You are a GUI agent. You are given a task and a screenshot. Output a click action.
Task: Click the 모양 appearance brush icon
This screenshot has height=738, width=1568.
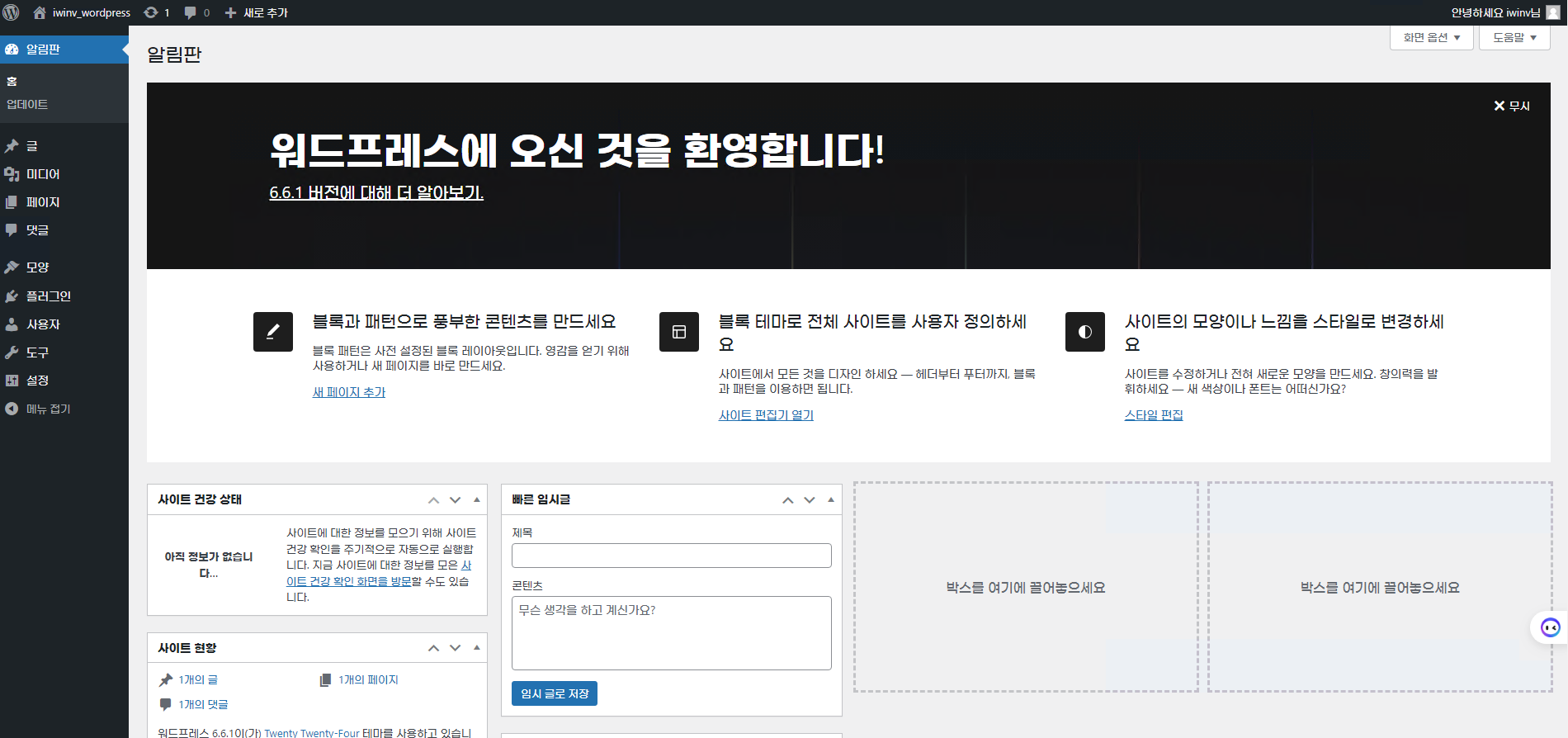pyautogui.click(x=12, y=267)
